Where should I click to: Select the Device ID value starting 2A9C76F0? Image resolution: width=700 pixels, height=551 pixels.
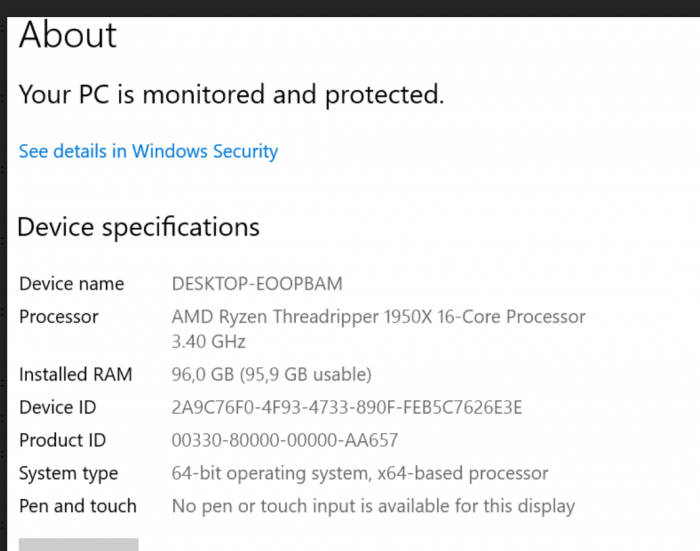click(x=347, y=408)
